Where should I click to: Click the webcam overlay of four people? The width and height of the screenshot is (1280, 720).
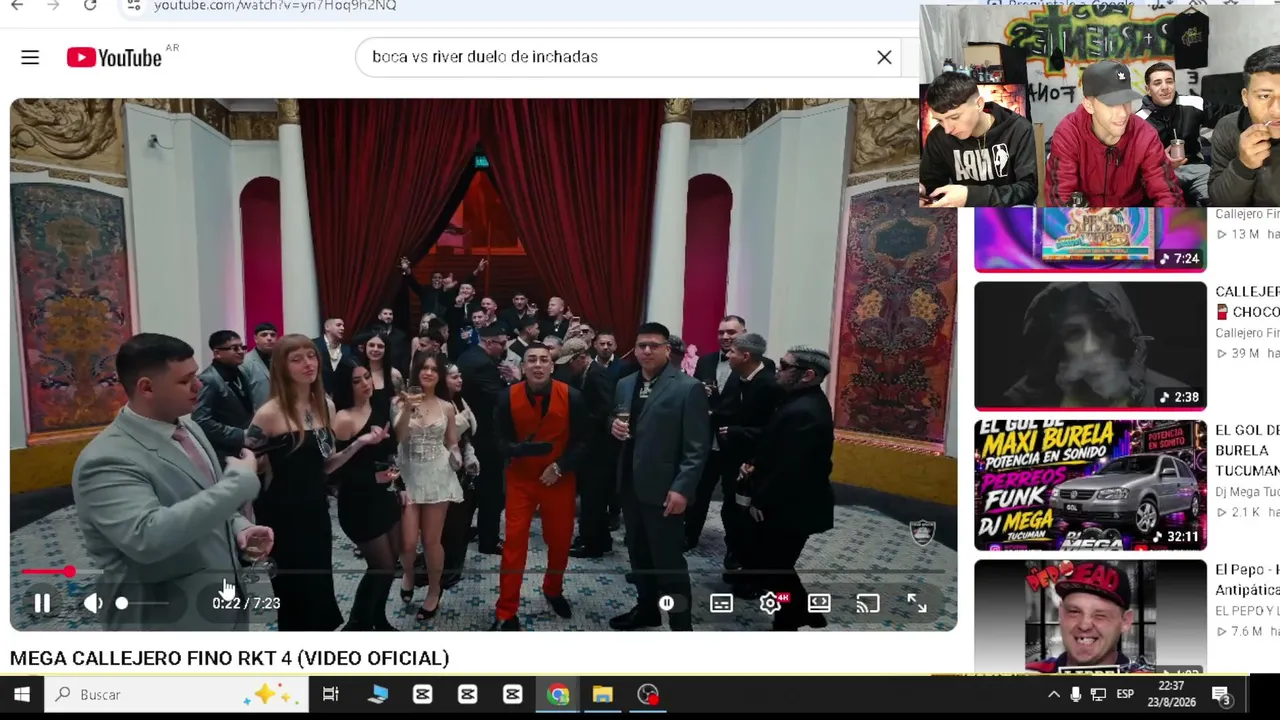point(1100,105)
